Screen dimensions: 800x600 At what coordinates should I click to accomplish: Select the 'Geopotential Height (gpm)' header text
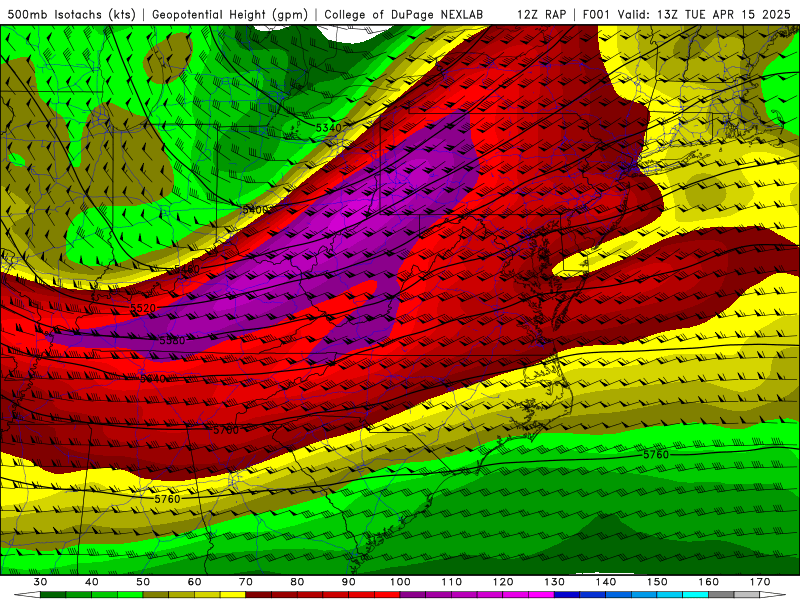(230, 15)
